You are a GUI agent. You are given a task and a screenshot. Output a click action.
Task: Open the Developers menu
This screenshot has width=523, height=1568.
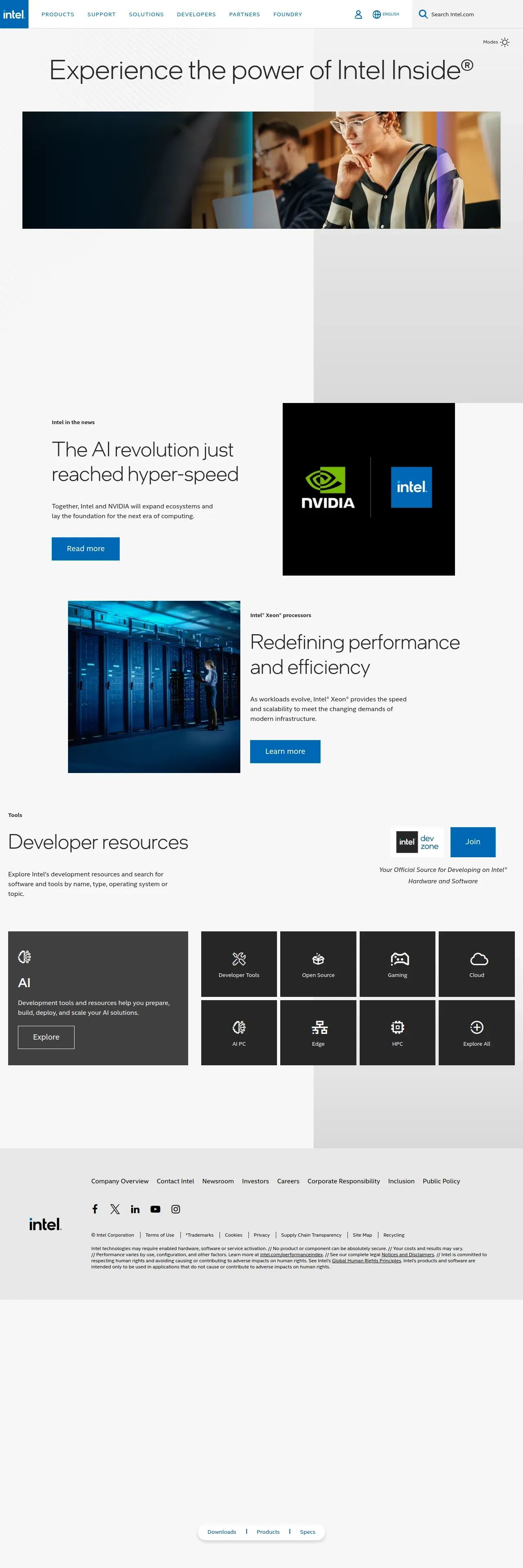pos(196,15)
